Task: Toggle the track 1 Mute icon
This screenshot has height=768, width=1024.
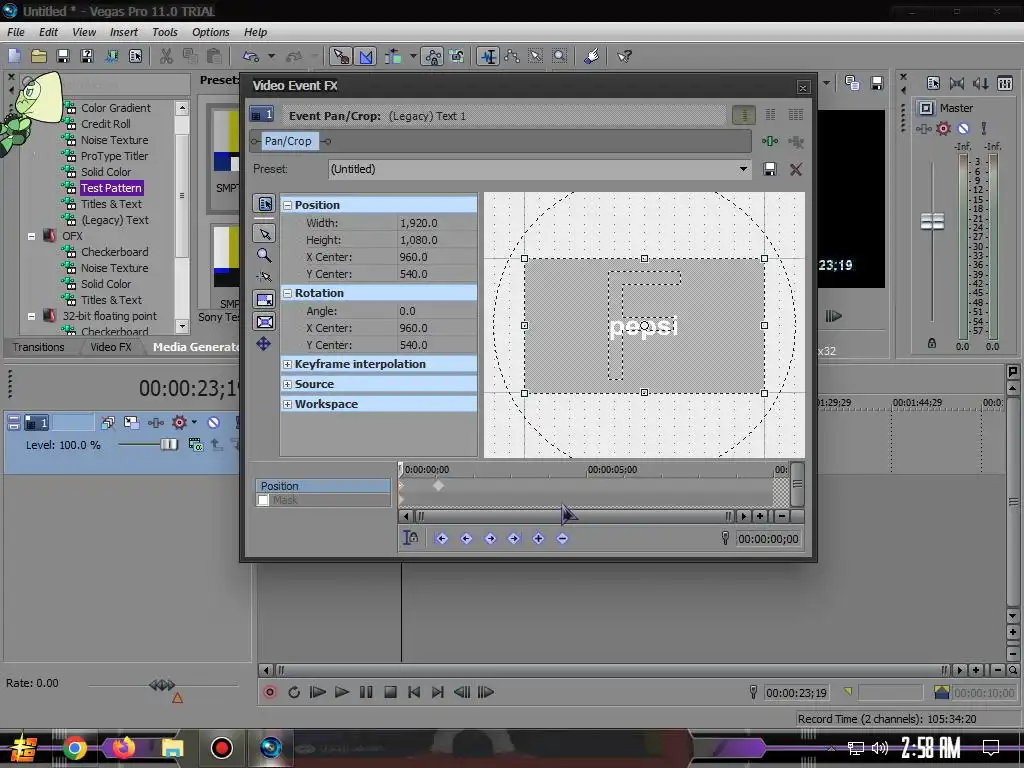Action: [214, 423]
